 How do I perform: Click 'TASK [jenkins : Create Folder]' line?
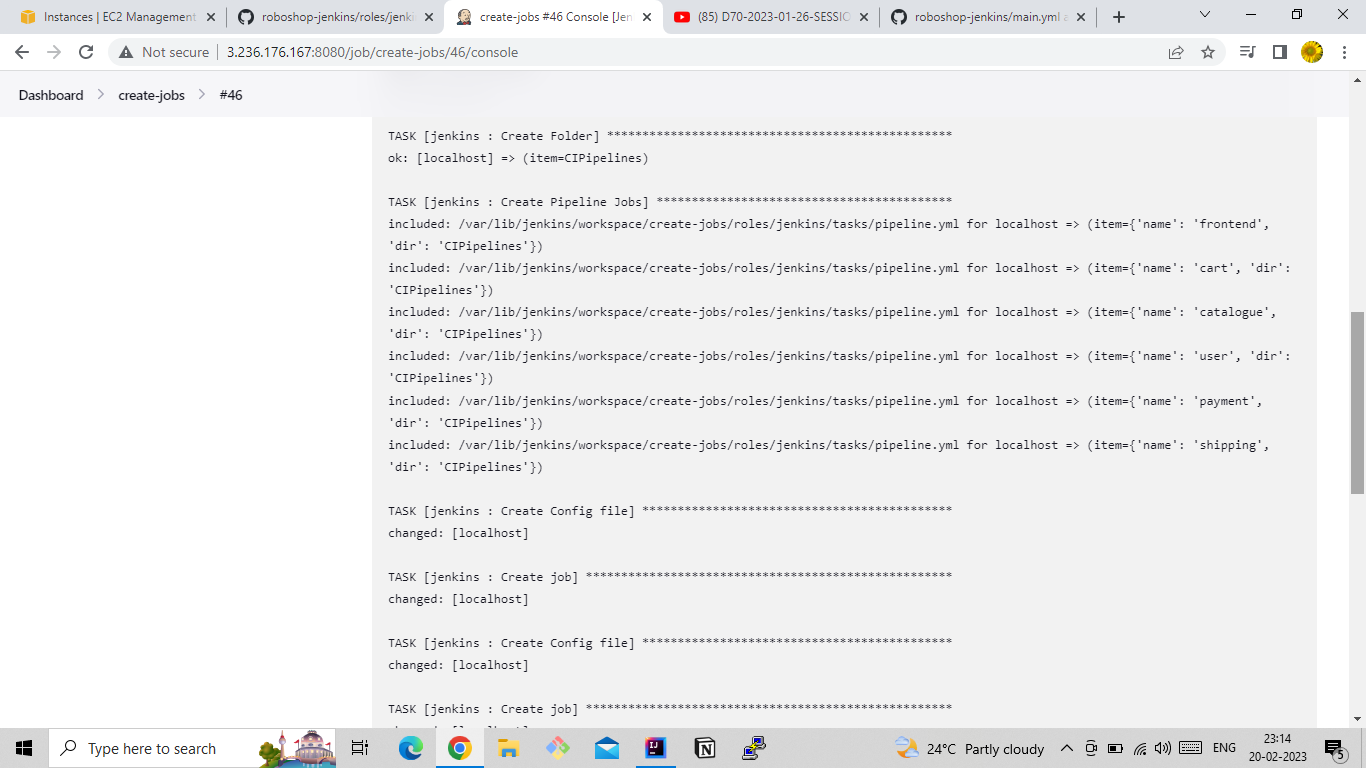pos(670,136)
